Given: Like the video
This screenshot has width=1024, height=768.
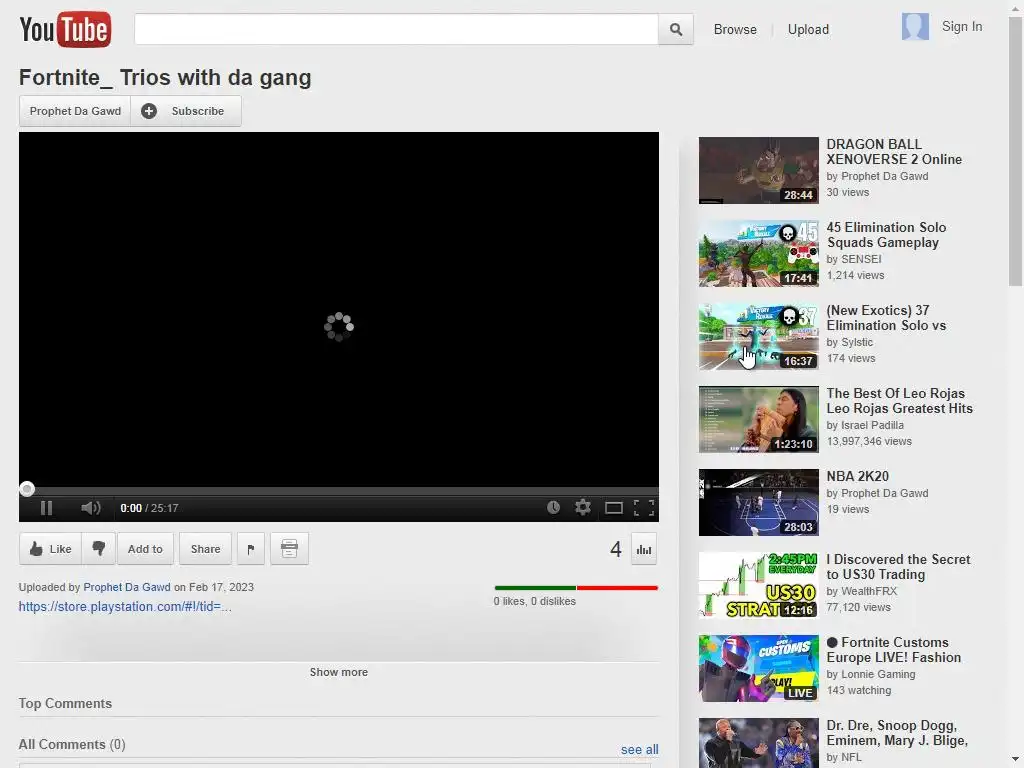Looking at the screenshot, I should [x=50, y=549].
